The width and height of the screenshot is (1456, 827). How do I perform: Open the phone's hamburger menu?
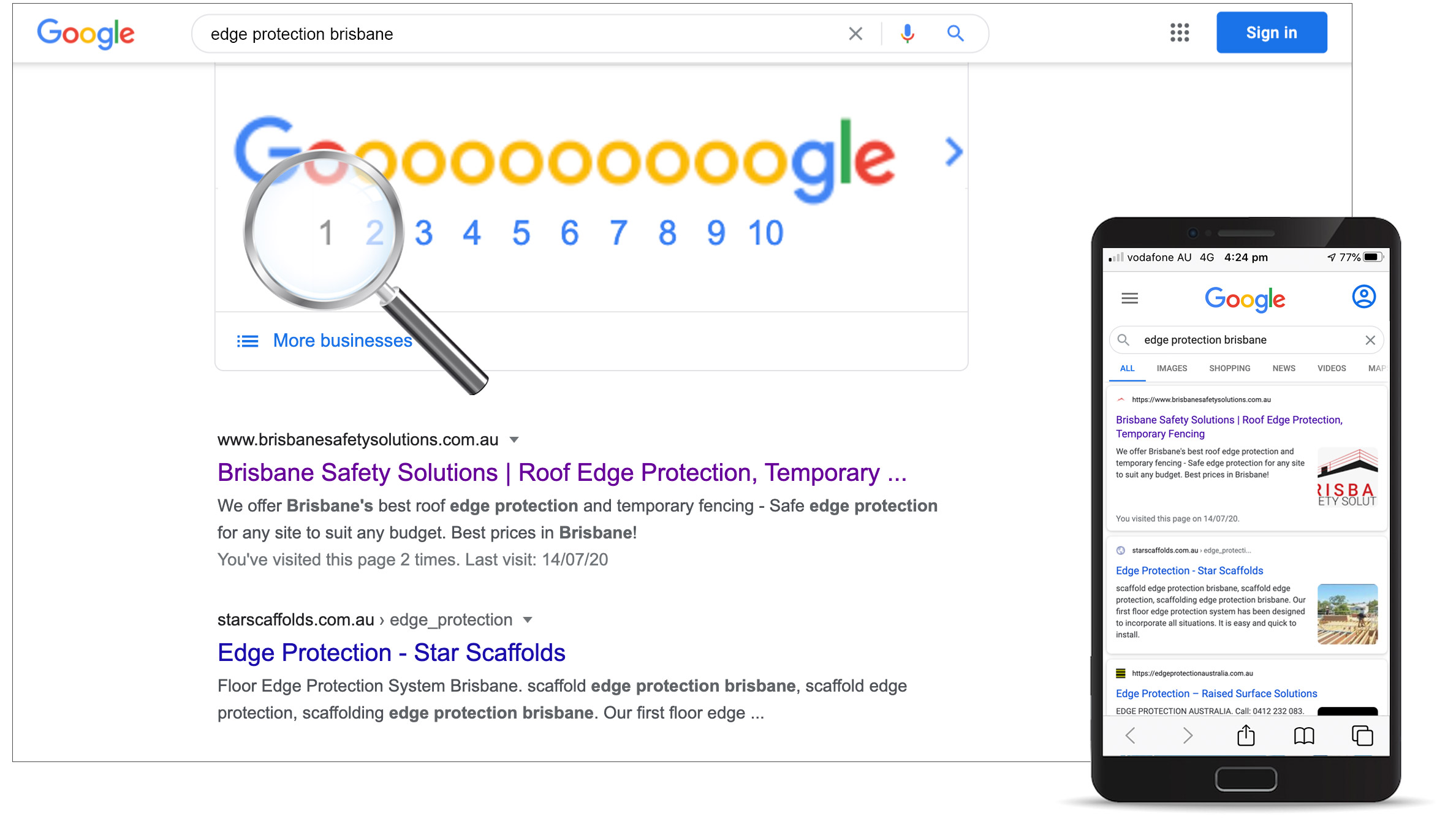coord(1129,298)
